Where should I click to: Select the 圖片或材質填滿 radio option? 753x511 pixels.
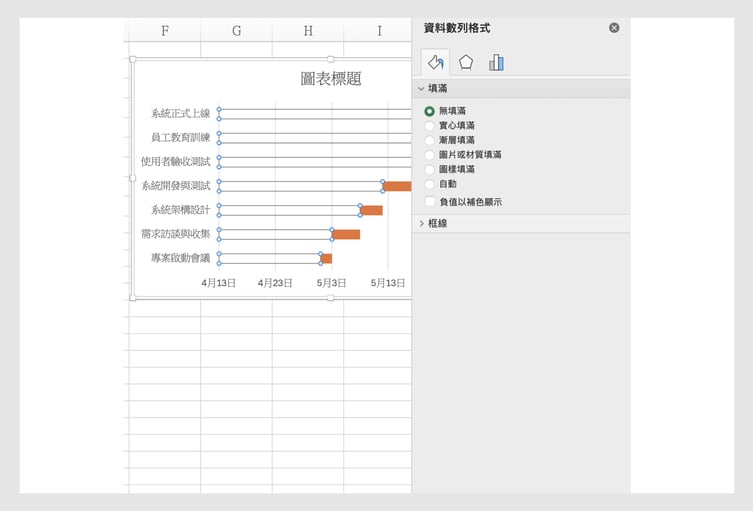click(x=429, y=155)
